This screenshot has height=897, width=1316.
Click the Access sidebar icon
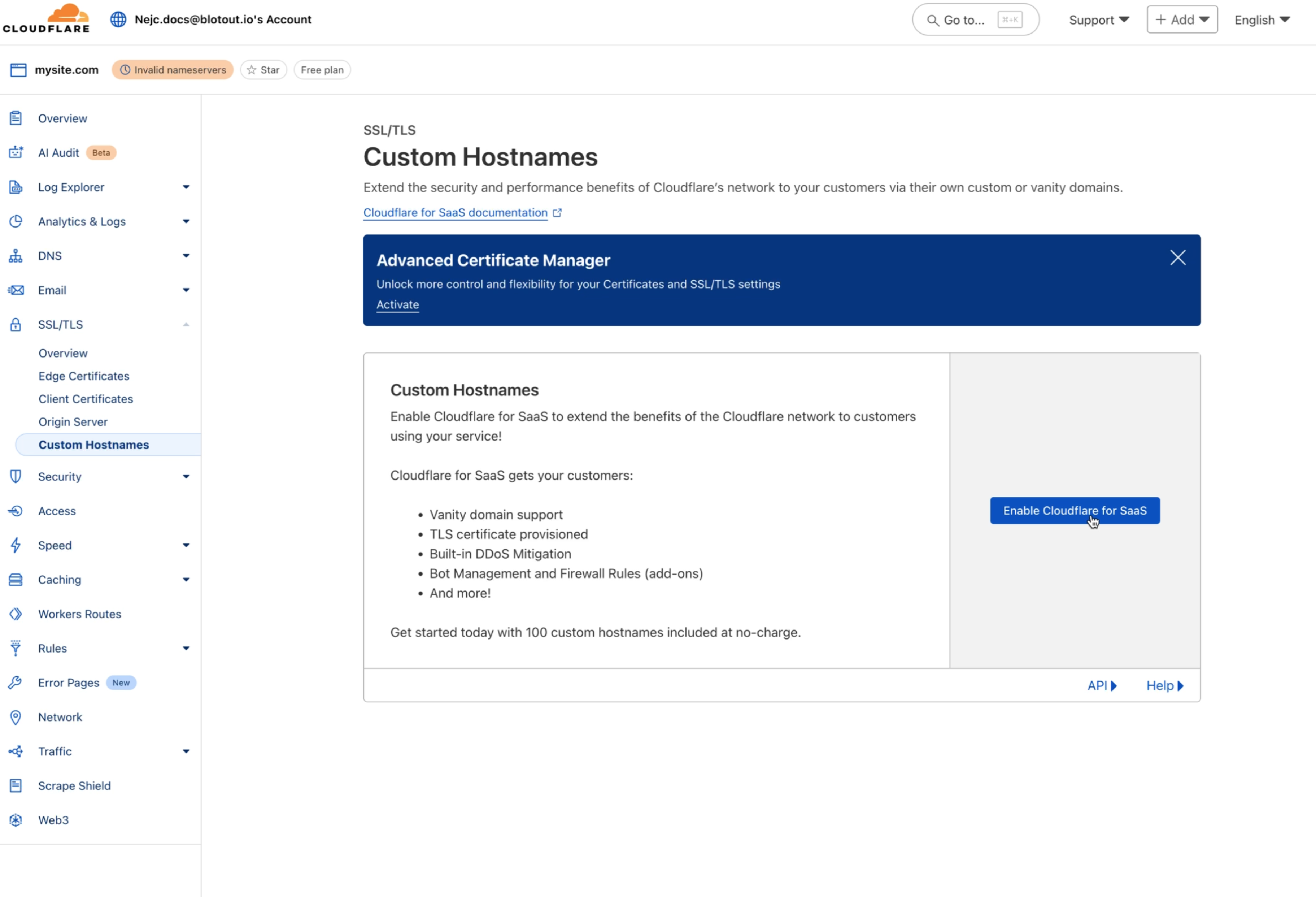pos(16,511)
